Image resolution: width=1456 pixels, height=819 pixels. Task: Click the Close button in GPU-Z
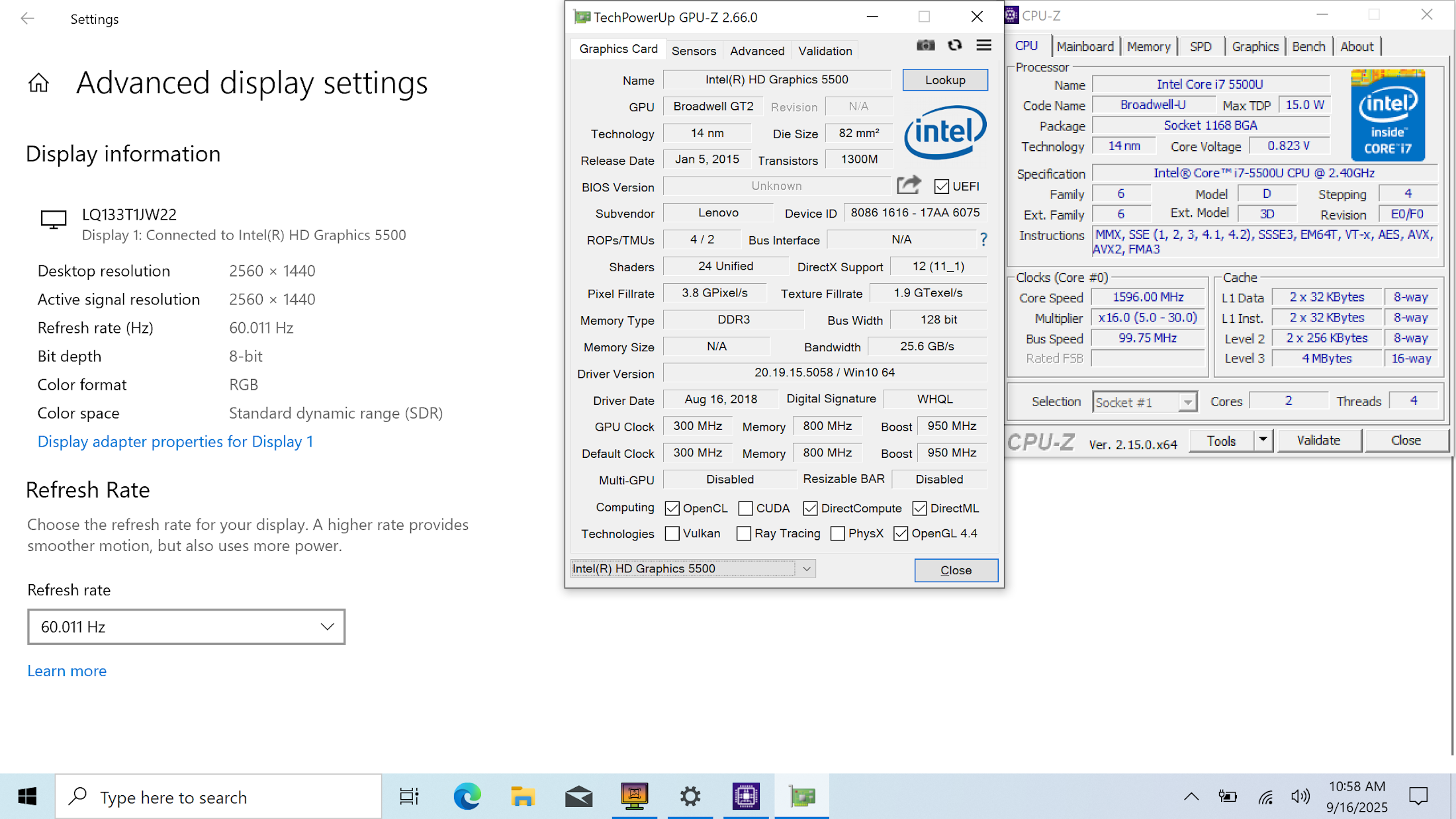coord(956,570)
